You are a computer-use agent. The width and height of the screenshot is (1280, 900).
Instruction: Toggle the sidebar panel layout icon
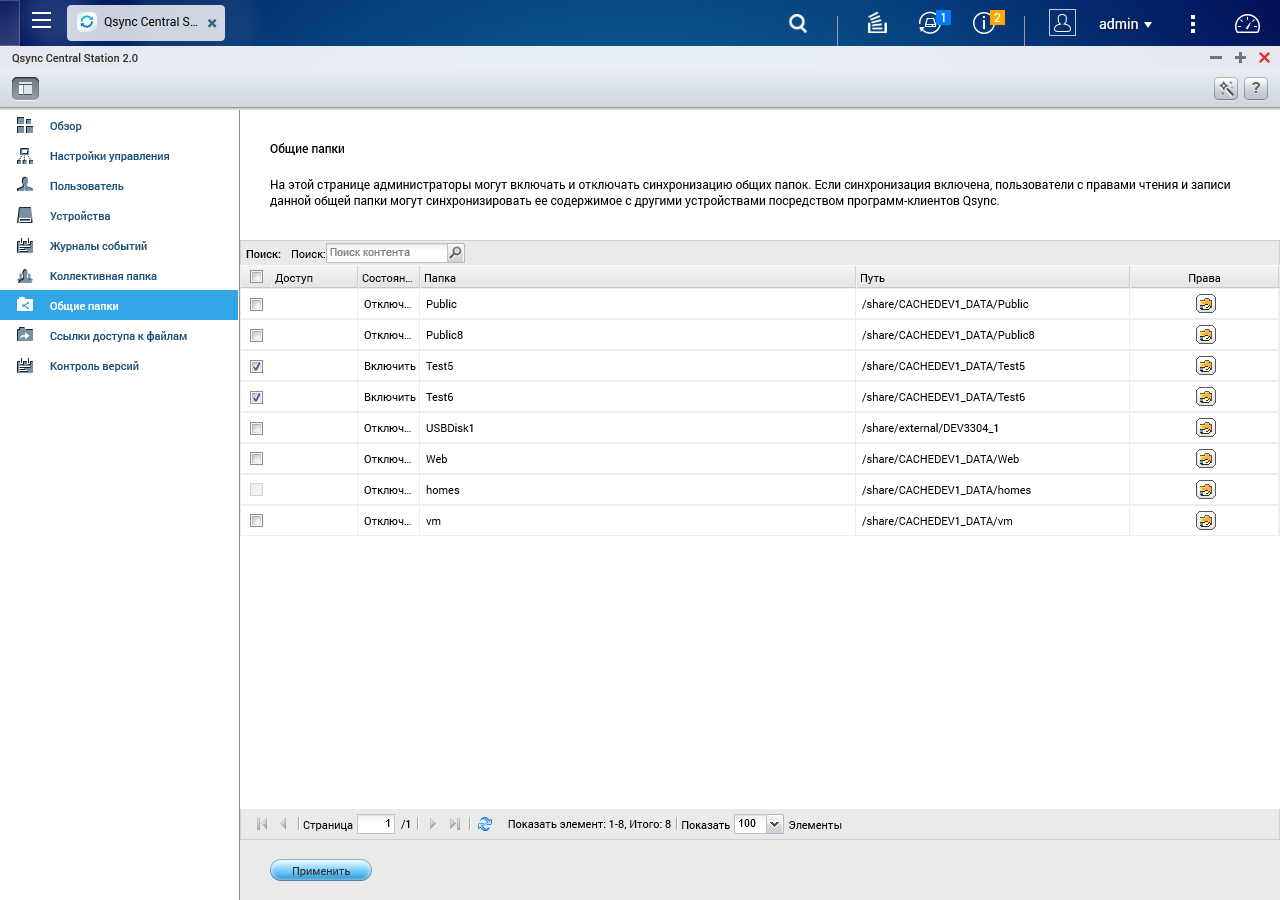tap(25, 88)
